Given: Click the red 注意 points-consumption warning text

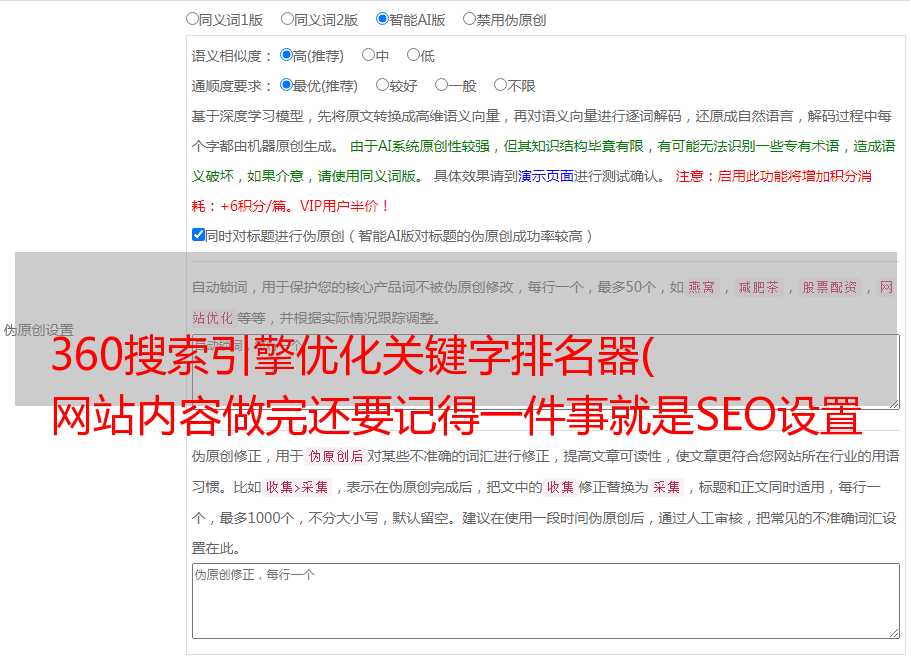Looking at the screenshot, I should 532,191.
